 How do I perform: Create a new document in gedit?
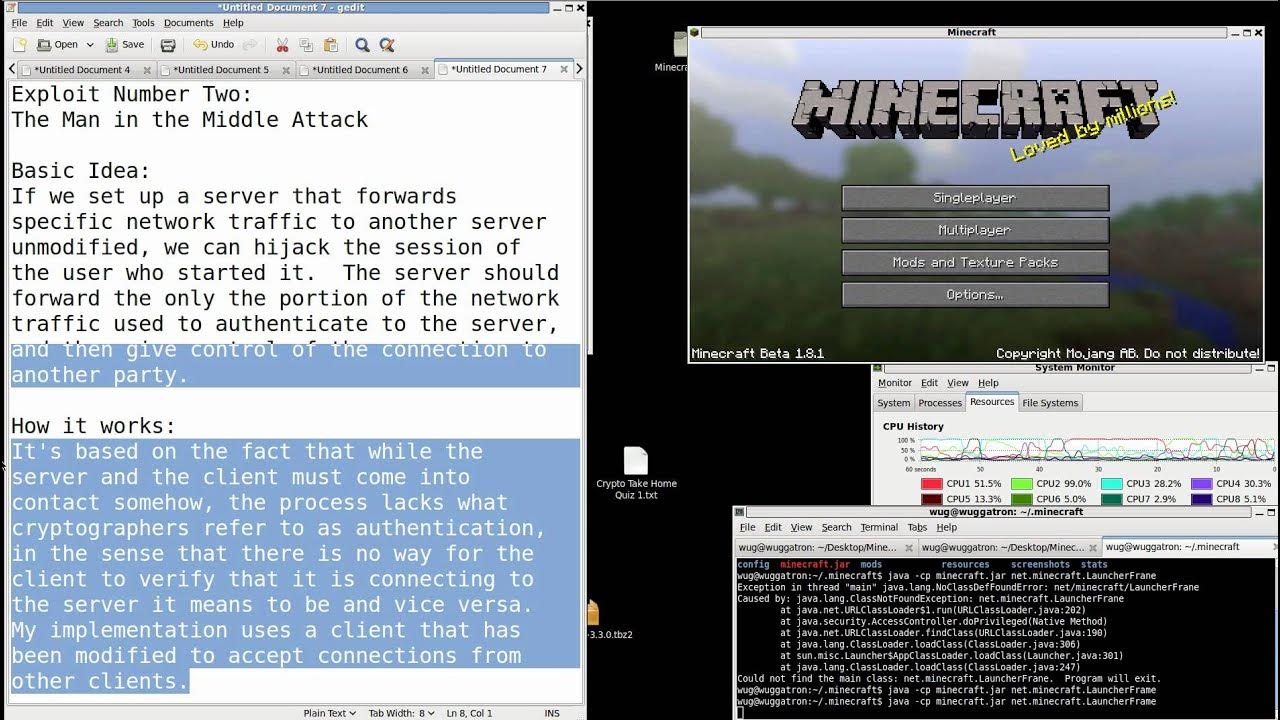pyautogui.click(x=19, y=45)
